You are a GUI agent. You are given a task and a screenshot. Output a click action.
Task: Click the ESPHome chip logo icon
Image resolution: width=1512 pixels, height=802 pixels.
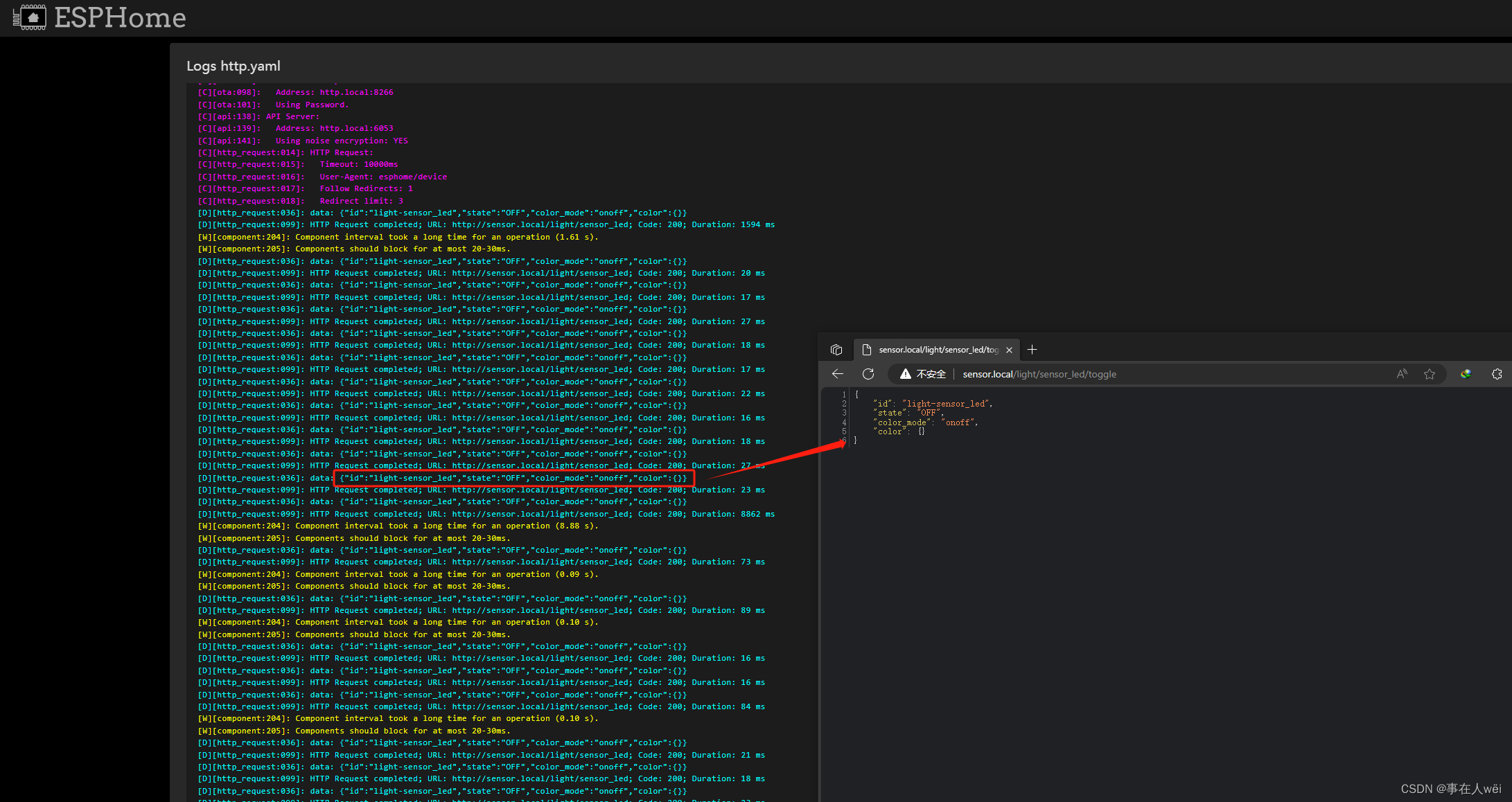click(30, 17)
